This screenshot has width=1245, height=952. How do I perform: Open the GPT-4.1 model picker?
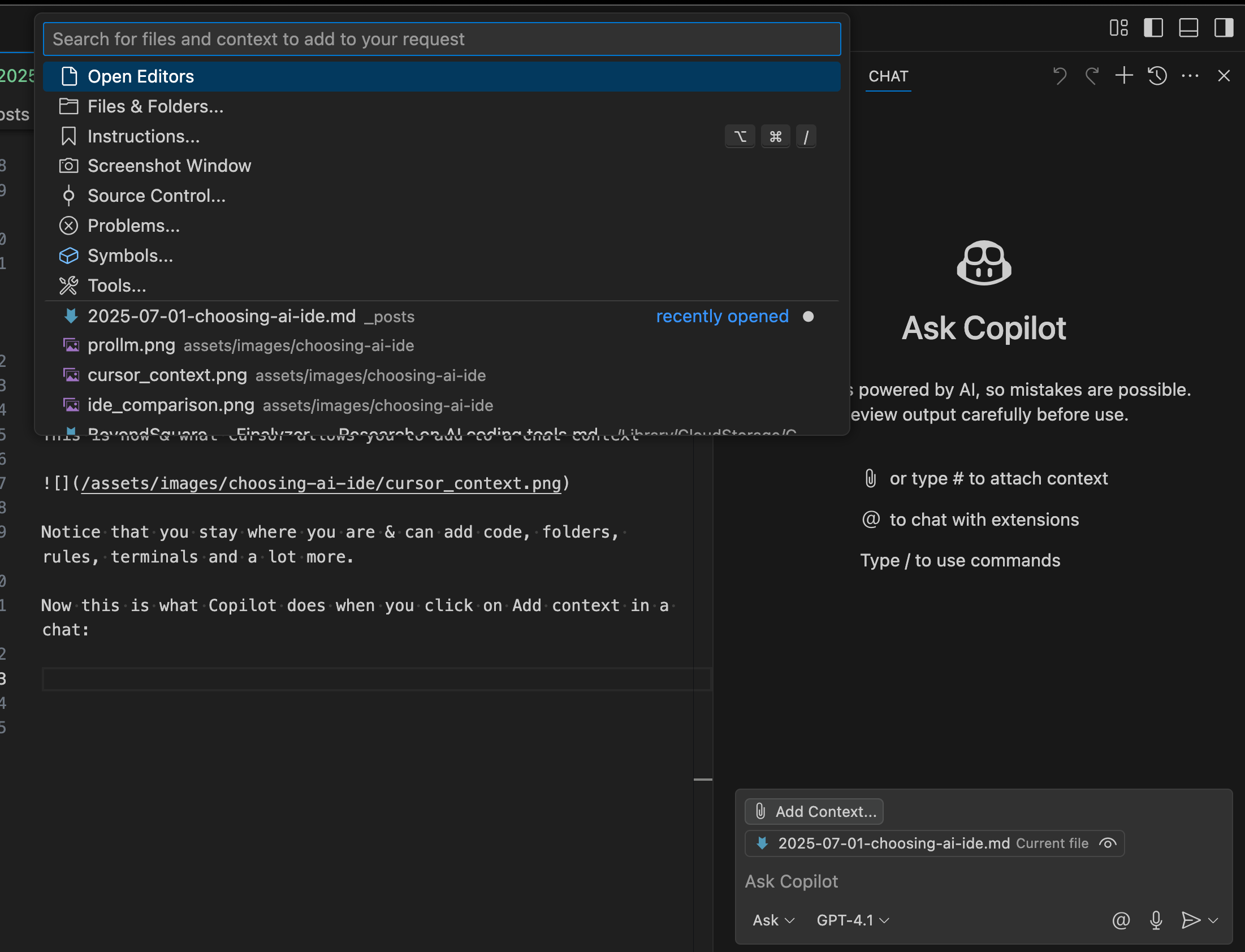[851, 920]
